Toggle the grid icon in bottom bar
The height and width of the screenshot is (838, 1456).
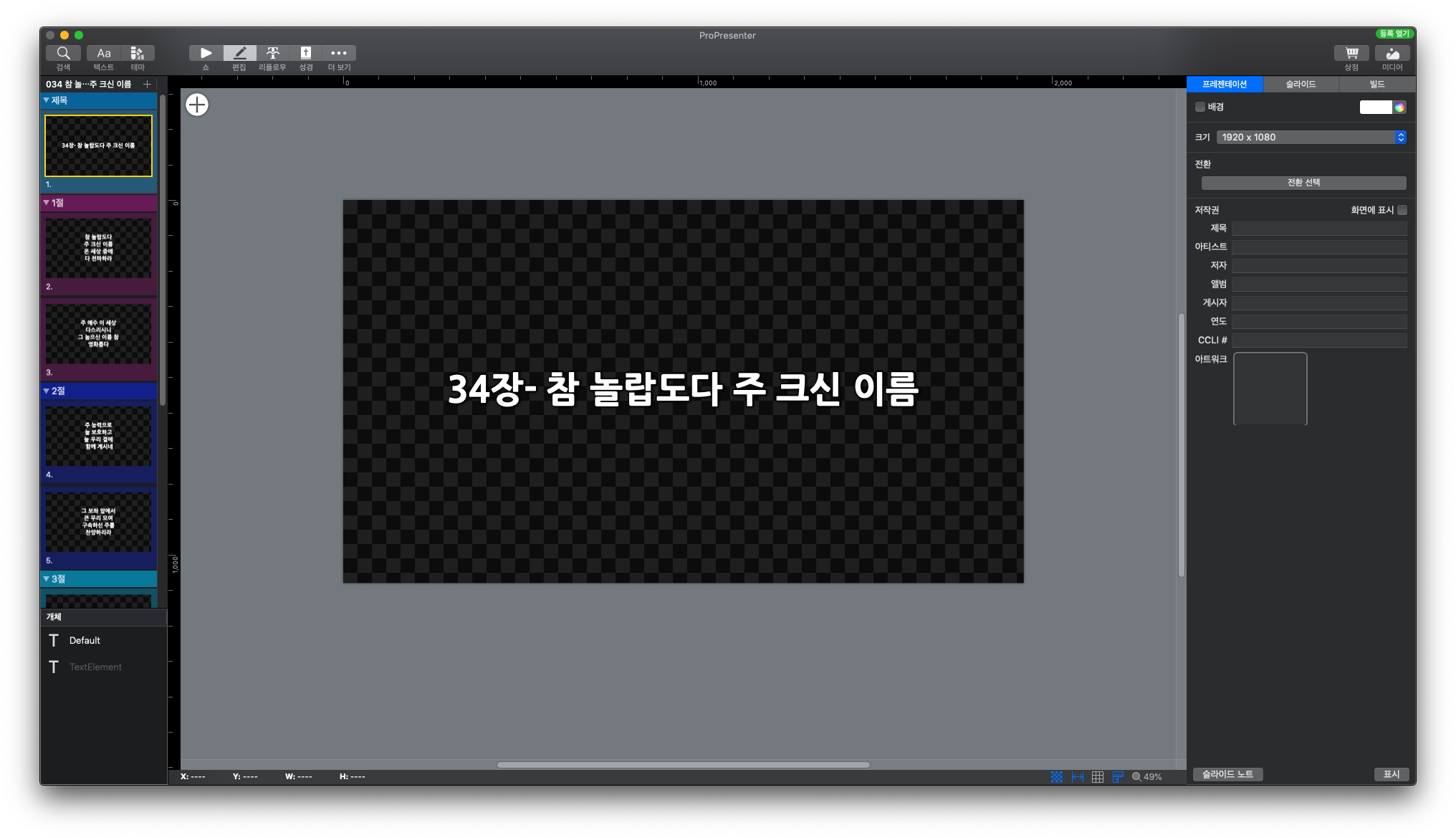coord(1097,777)
